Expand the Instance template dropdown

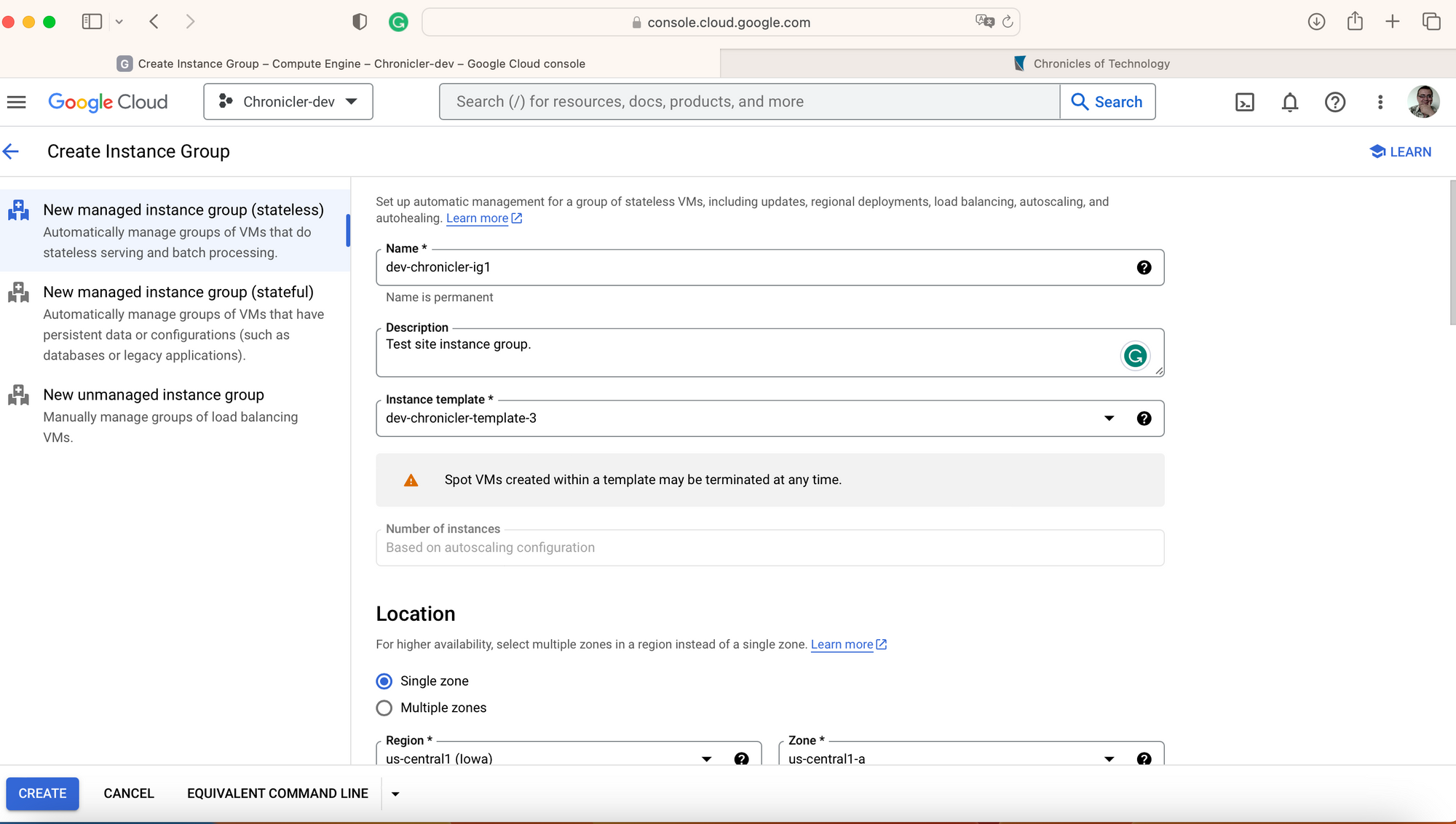[1109, 419]
